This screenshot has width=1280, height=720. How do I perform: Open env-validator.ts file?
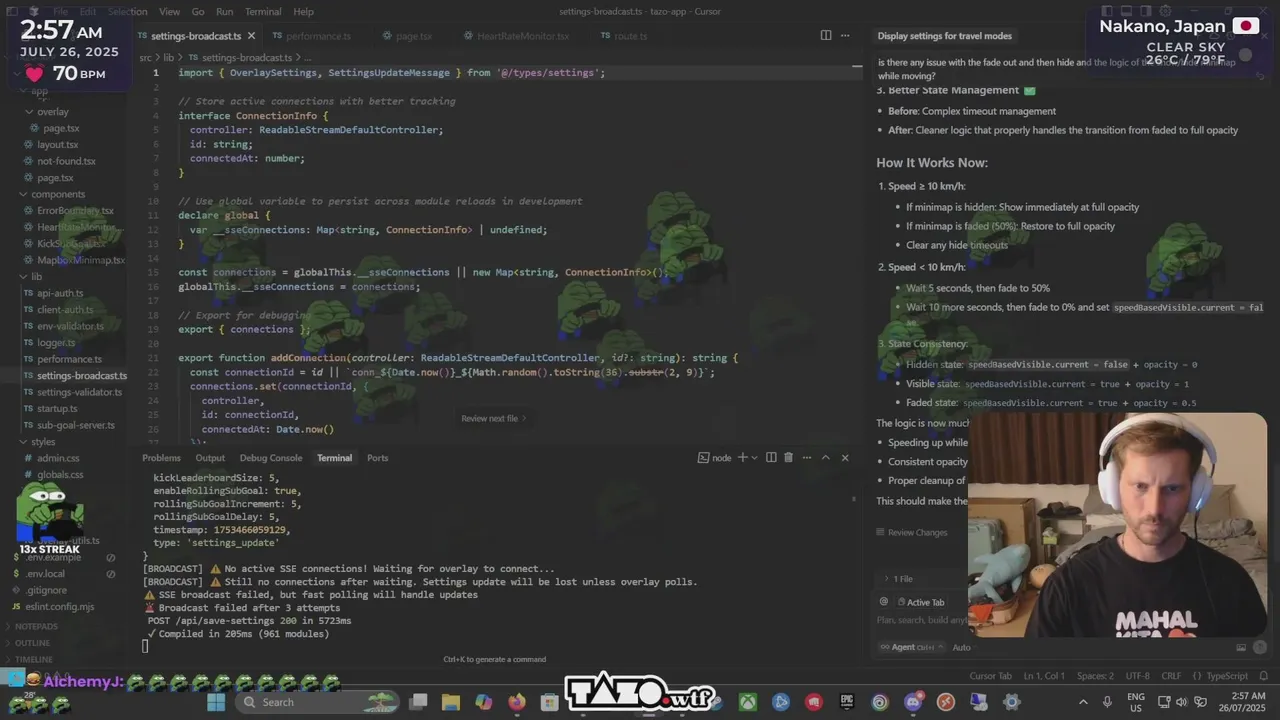pyautogui.click(x=70, y=326)
